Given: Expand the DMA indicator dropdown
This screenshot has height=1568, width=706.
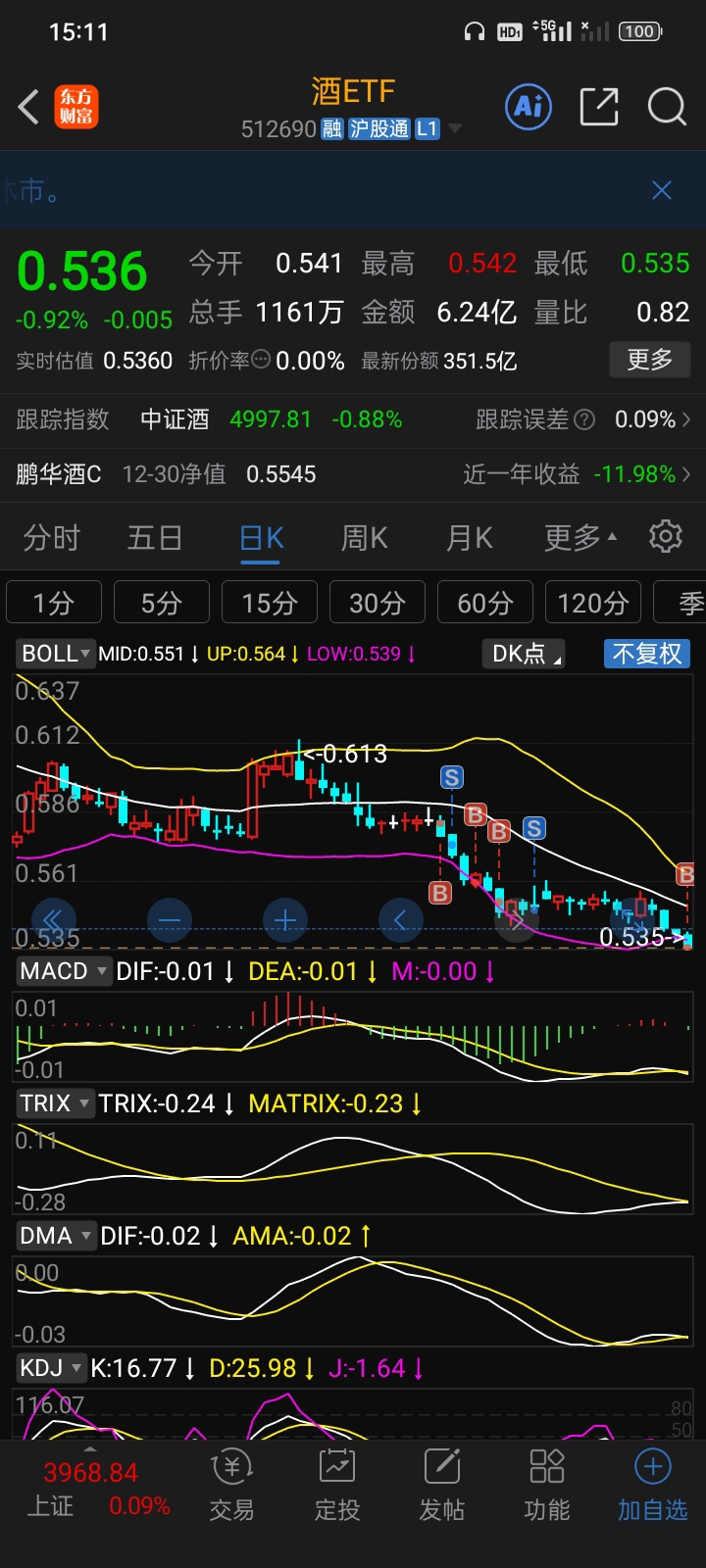Looking at the screenshot, I should pos(56,1236).
